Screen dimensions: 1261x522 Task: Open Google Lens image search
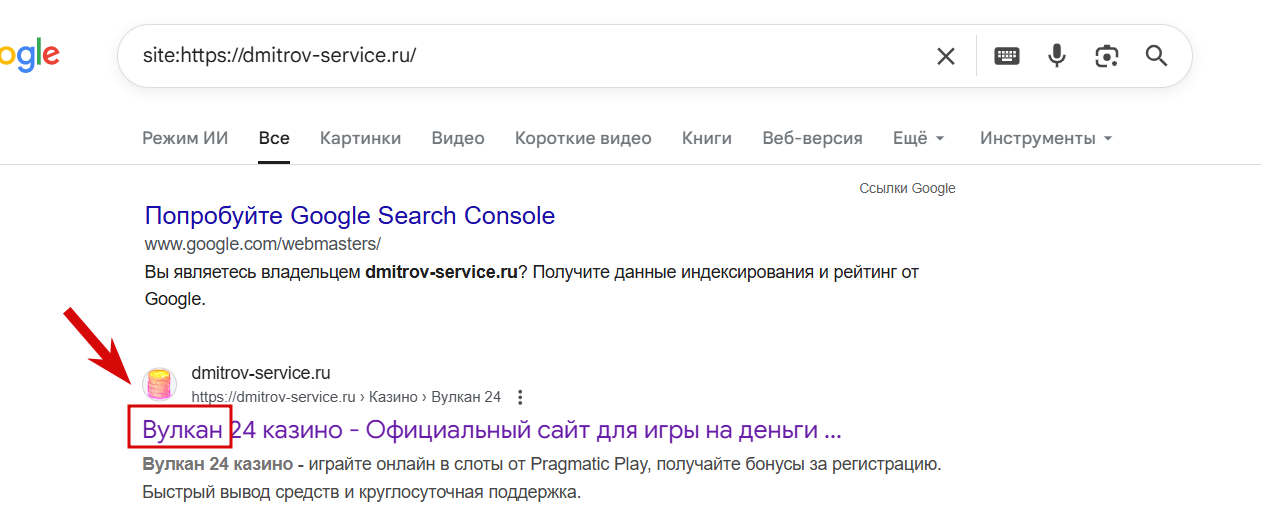click(x=1107, y=56)
